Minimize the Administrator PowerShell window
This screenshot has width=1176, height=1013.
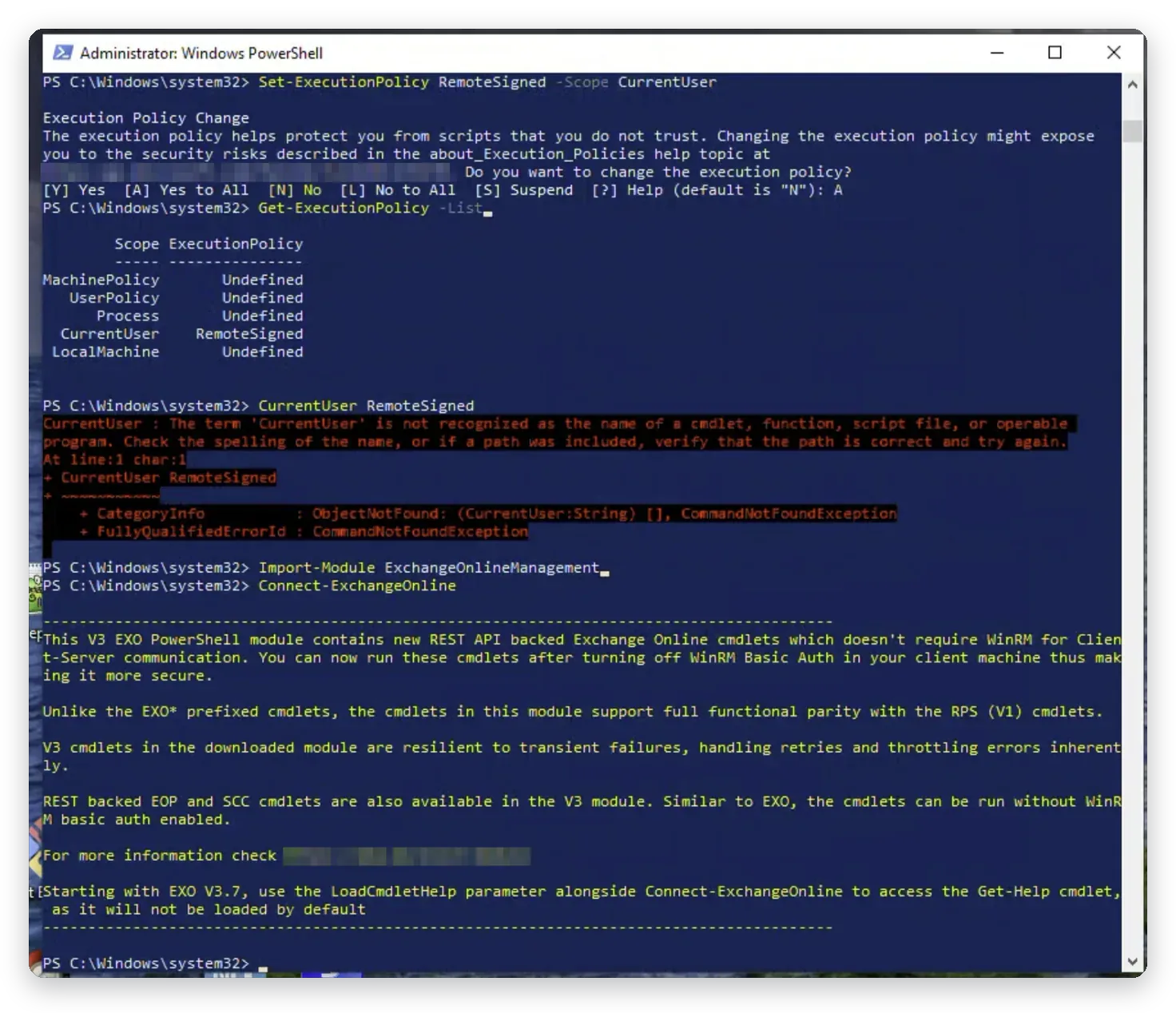[996, 53]
